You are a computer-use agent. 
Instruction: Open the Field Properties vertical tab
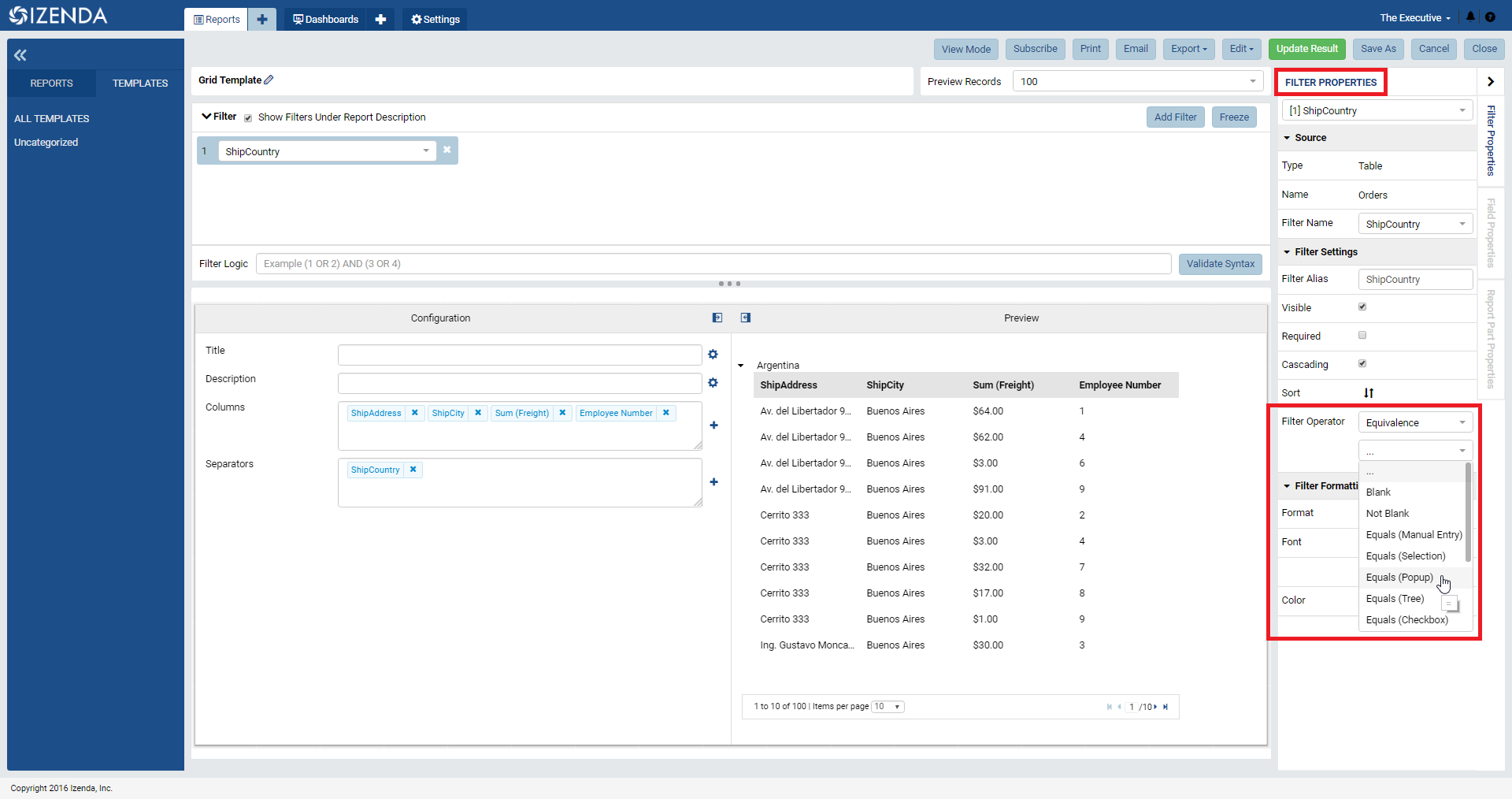(1491, 233)
